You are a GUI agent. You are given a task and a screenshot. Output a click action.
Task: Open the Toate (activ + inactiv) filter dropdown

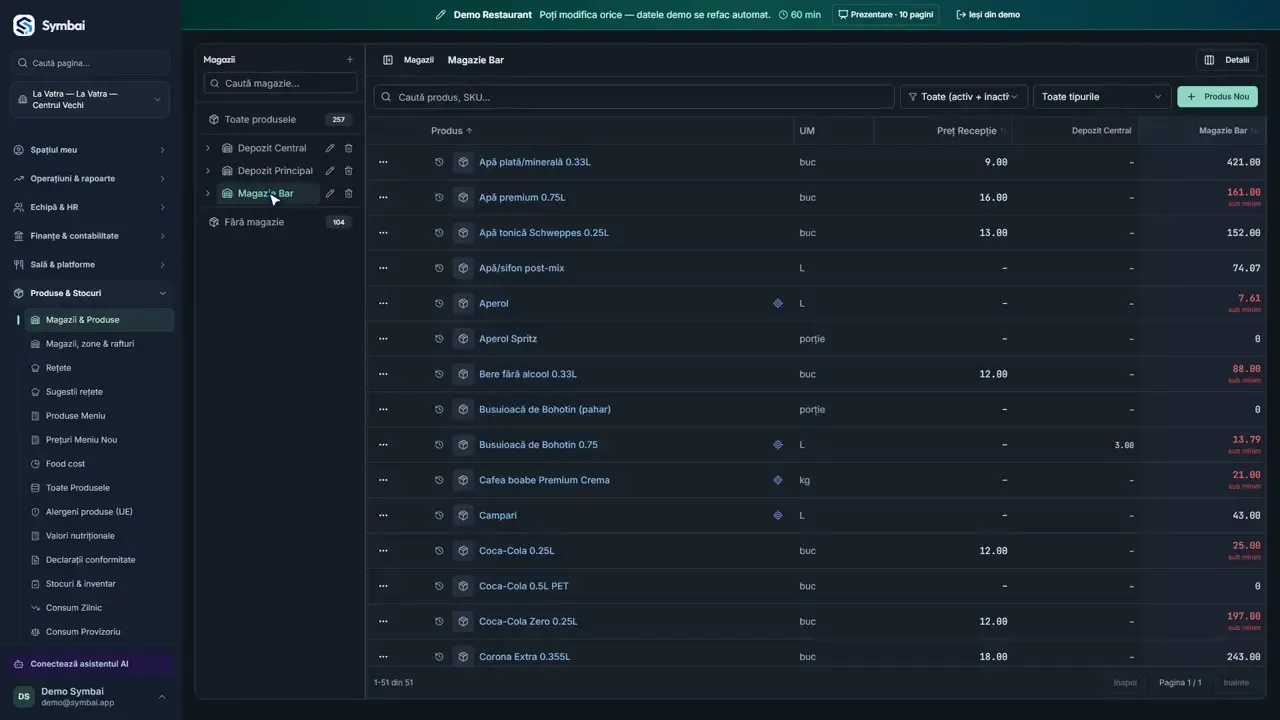pyautogui.click(x=963, y=97)
